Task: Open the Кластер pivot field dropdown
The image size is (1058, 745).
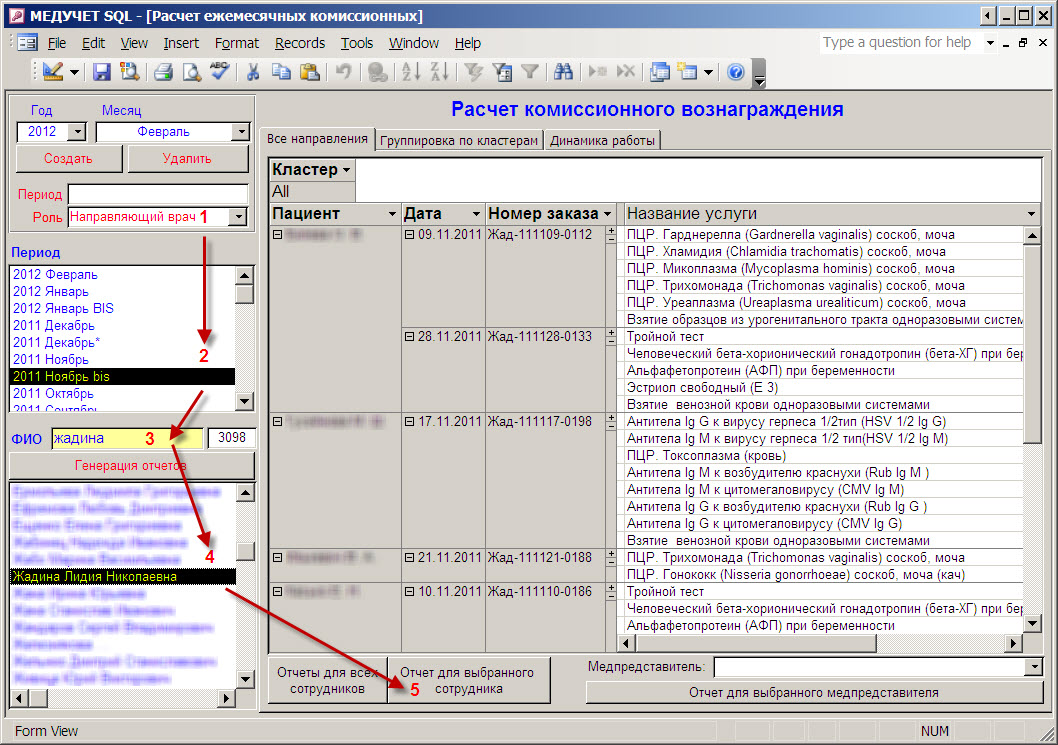Action: (x=347, y=170)
